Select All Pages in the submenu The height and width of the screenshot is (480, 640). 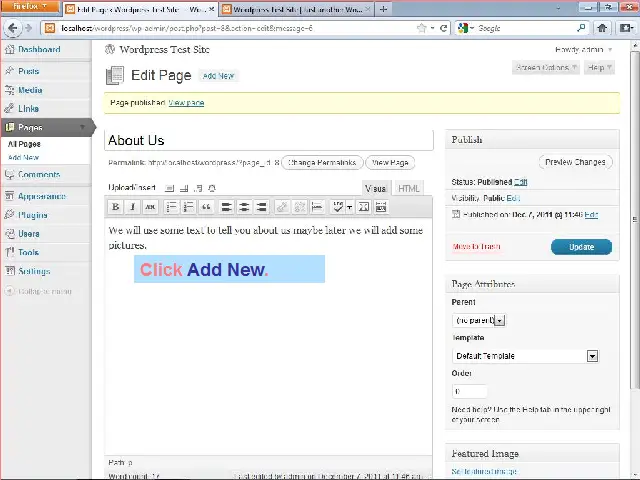click(24, 144)
